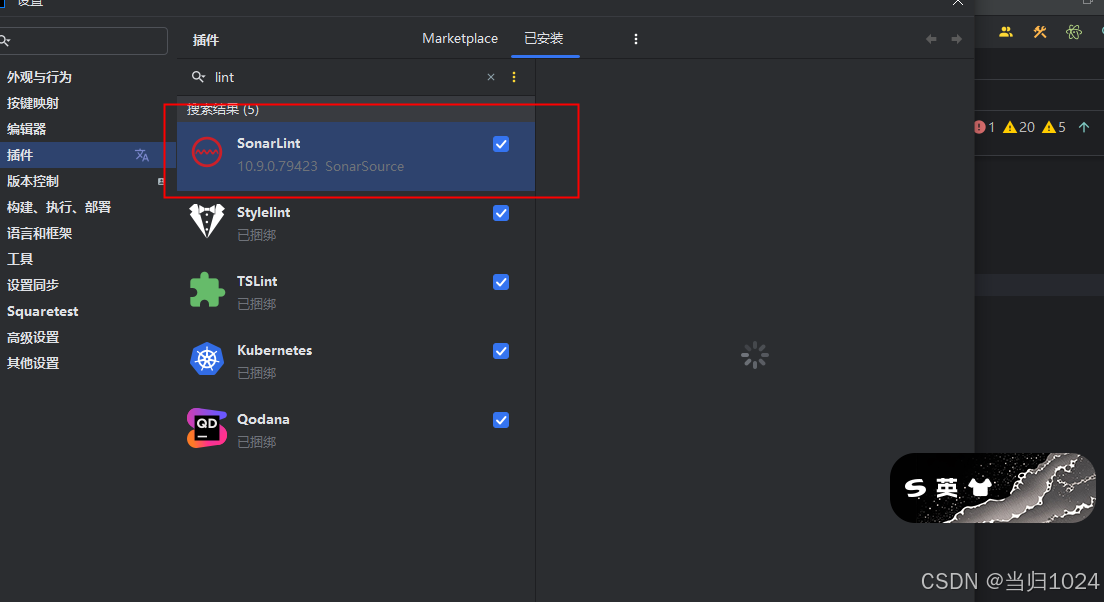
Task: Click the 插件 panel title
Action: [x=206, y=40]
